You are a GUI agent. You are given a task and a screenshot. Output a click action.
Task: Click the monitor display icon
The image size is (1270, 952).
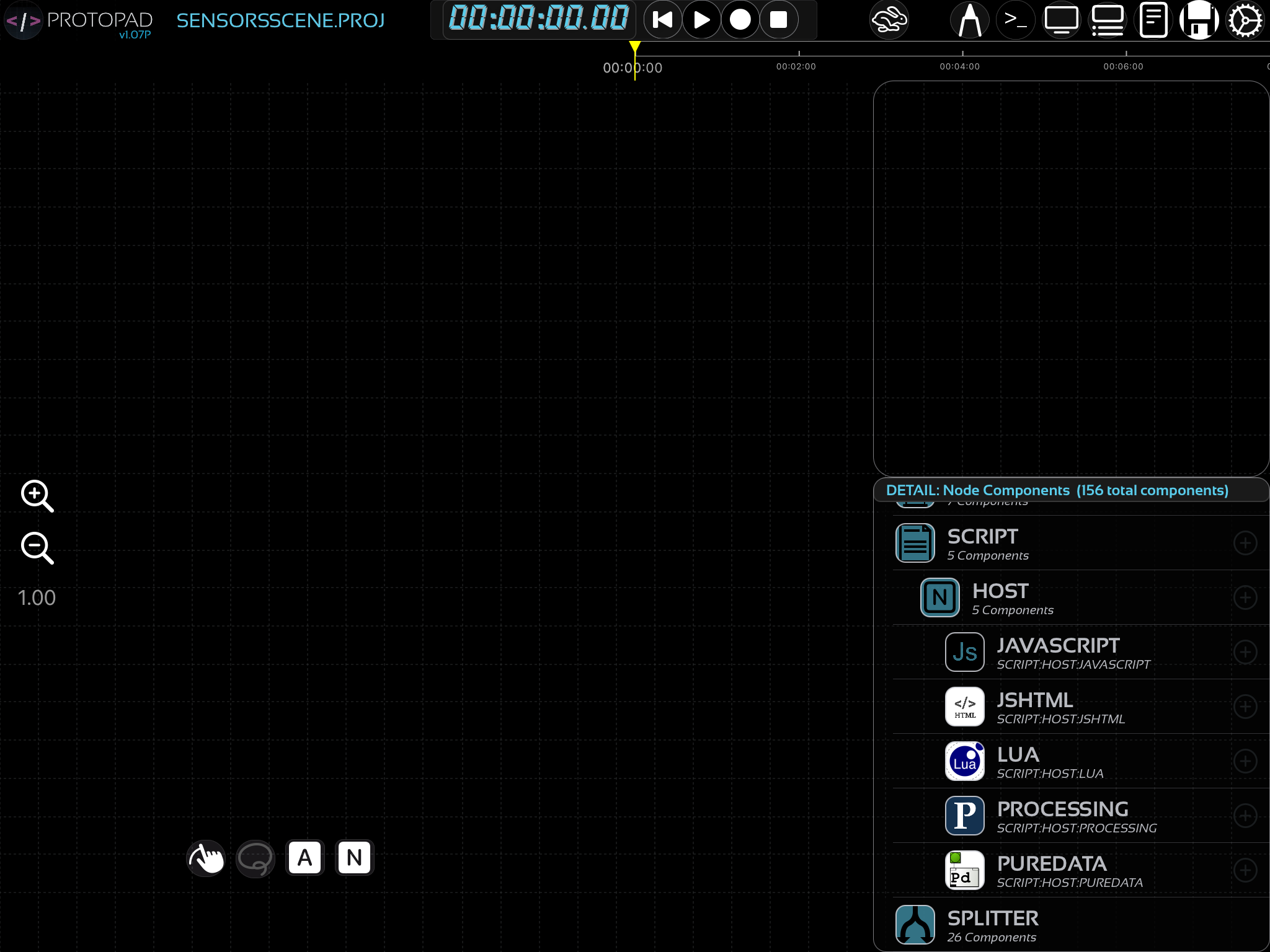[x=1061, y=20]
